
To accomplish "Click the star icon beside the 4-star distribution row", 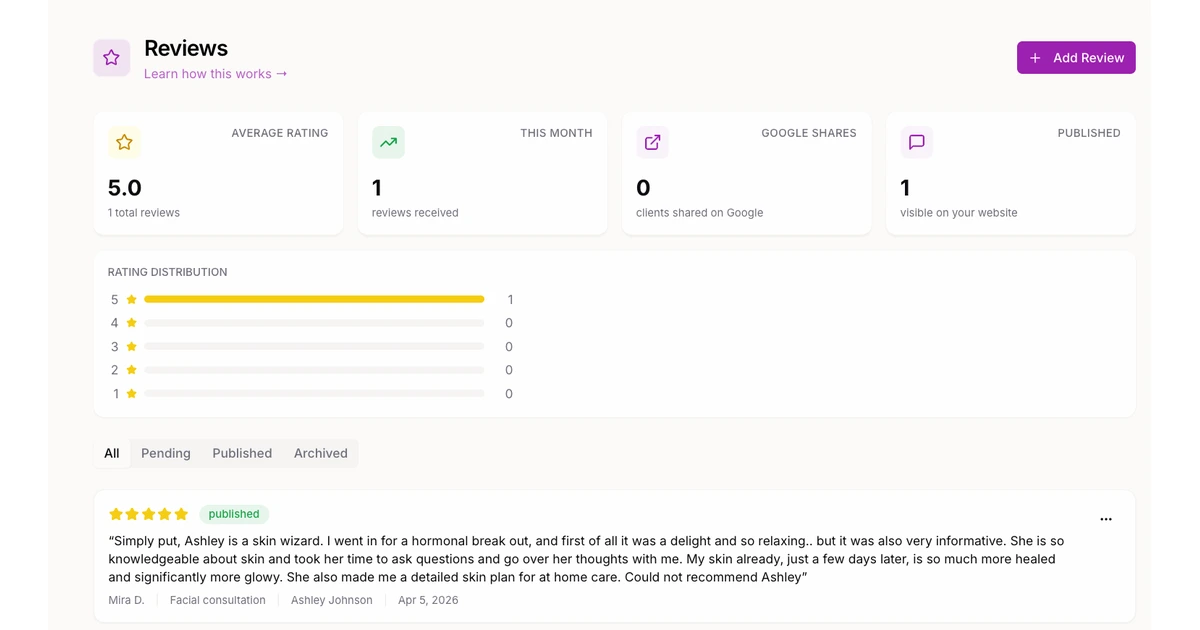I will pyautogui.click(x=130, y=322).
